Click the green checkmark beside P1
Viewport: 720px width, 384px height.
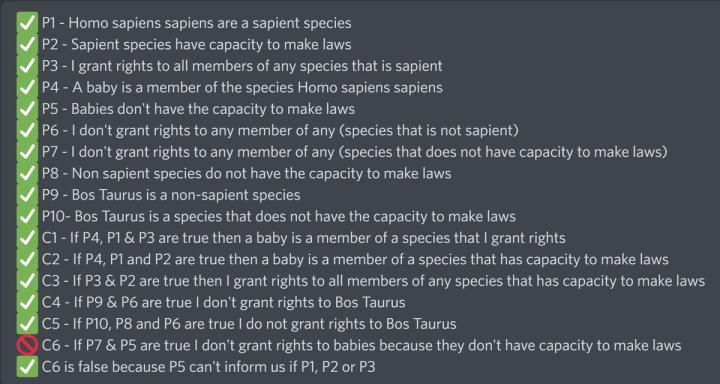coord(27,23)
